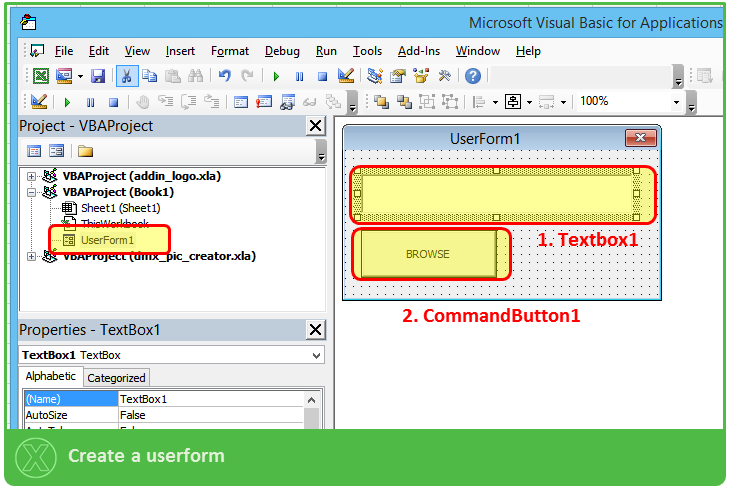Click Reset stop icon on Standard toolbar
This screenshot has height=490, width=729.
point(322,76)
